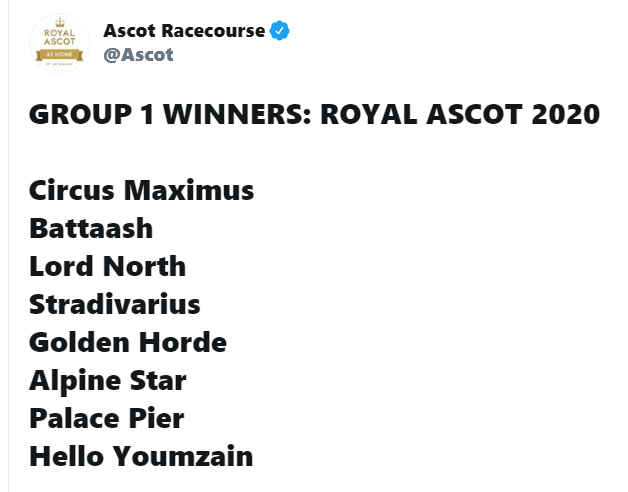Click the Group 1 Winners heading text
628x492 pixels.
[314, 115]
